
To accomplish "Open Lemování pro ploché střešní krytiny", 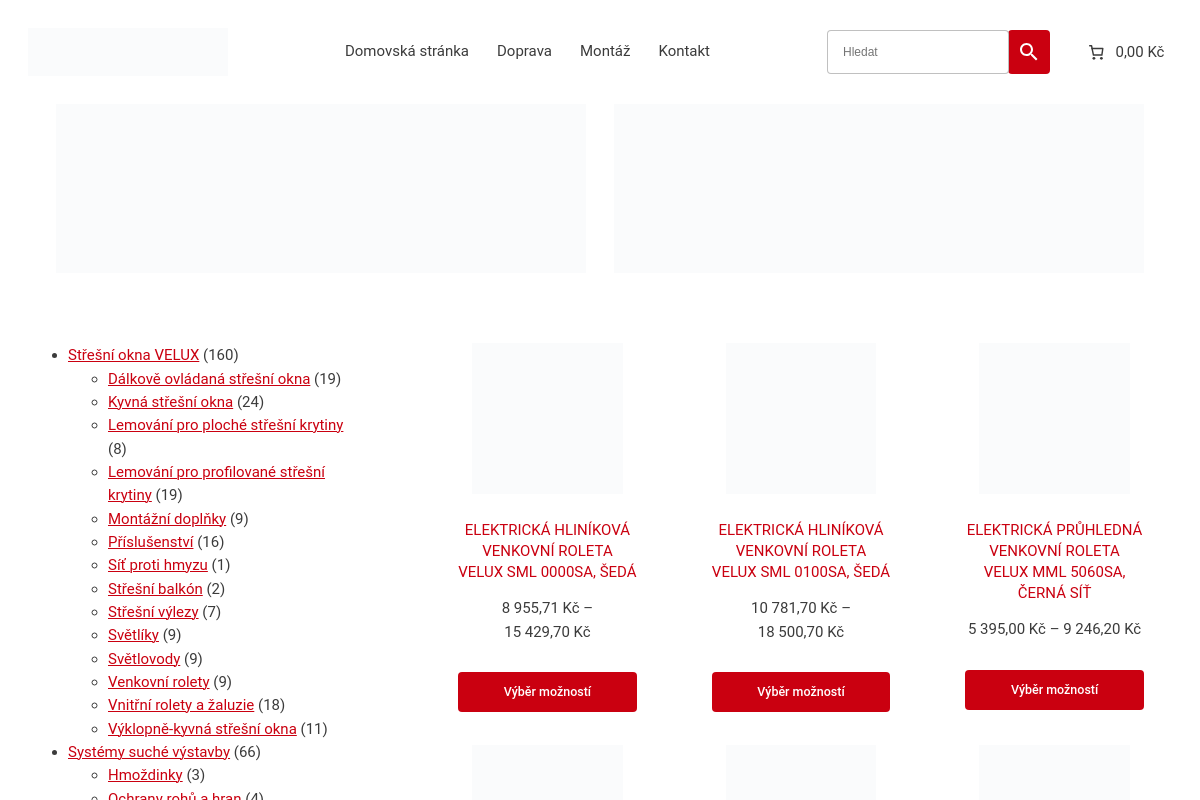I will click(x=226, y=425).
